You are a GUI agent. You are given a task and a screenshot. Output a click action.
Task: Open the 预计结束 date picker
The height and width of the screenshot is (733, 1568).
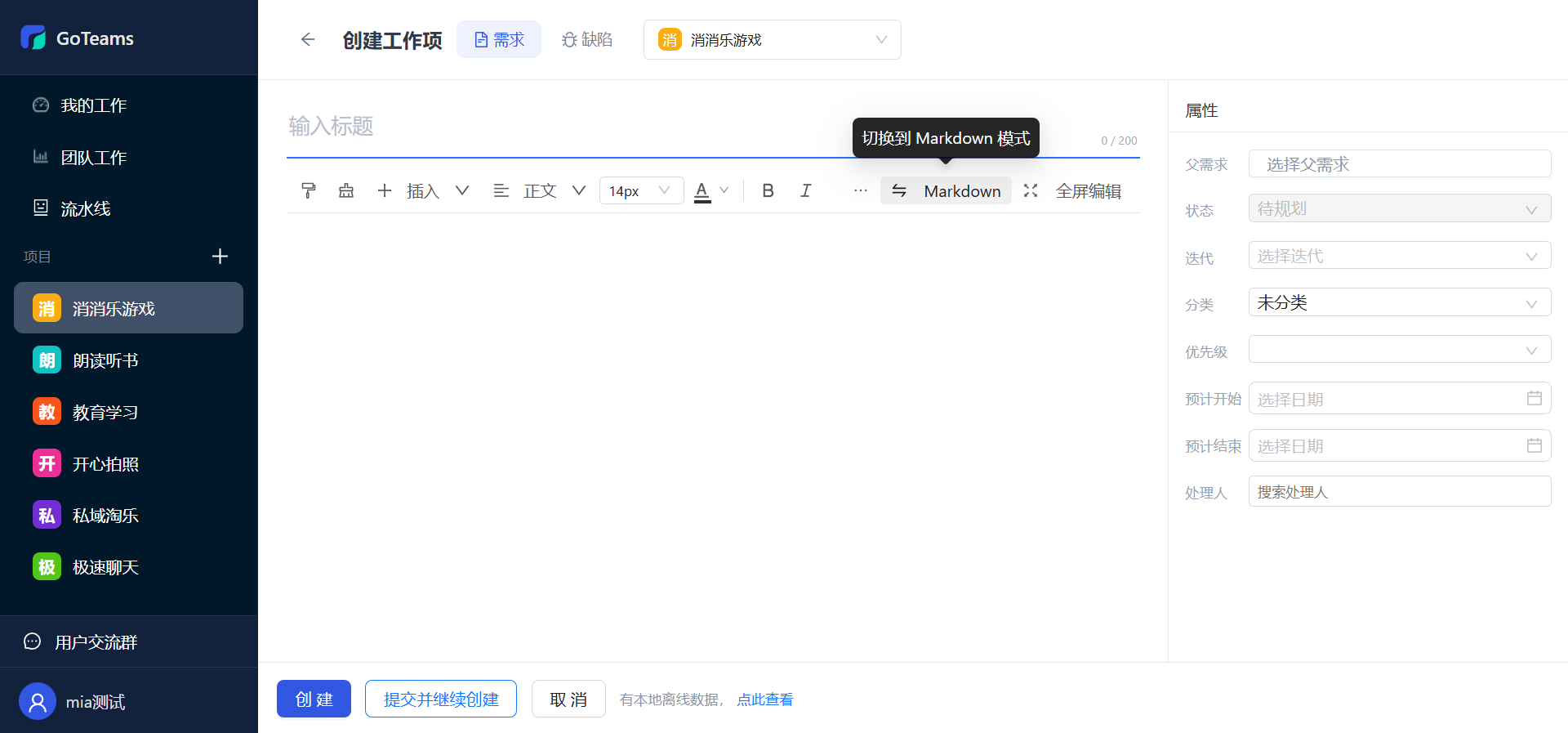click(x=1400, y=445)
